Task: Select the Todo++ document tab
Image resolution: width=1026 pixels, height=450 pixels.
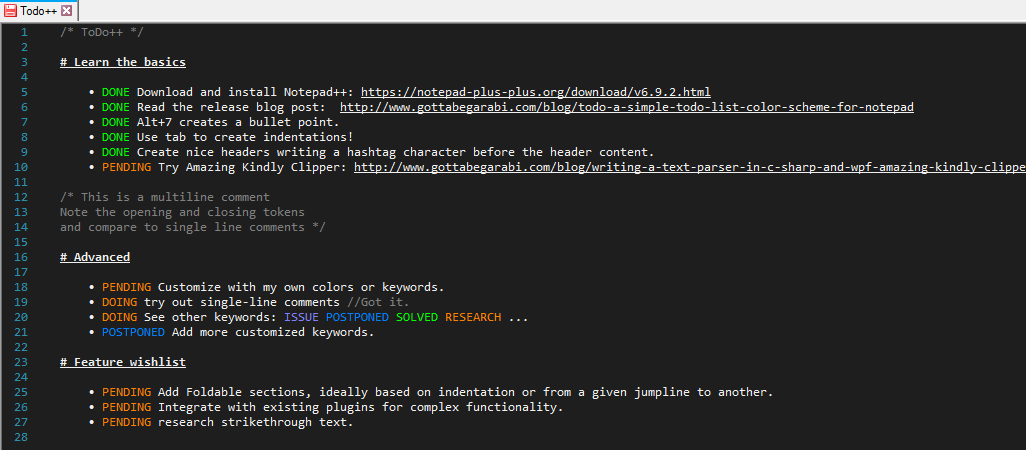Action: (39, 10)
